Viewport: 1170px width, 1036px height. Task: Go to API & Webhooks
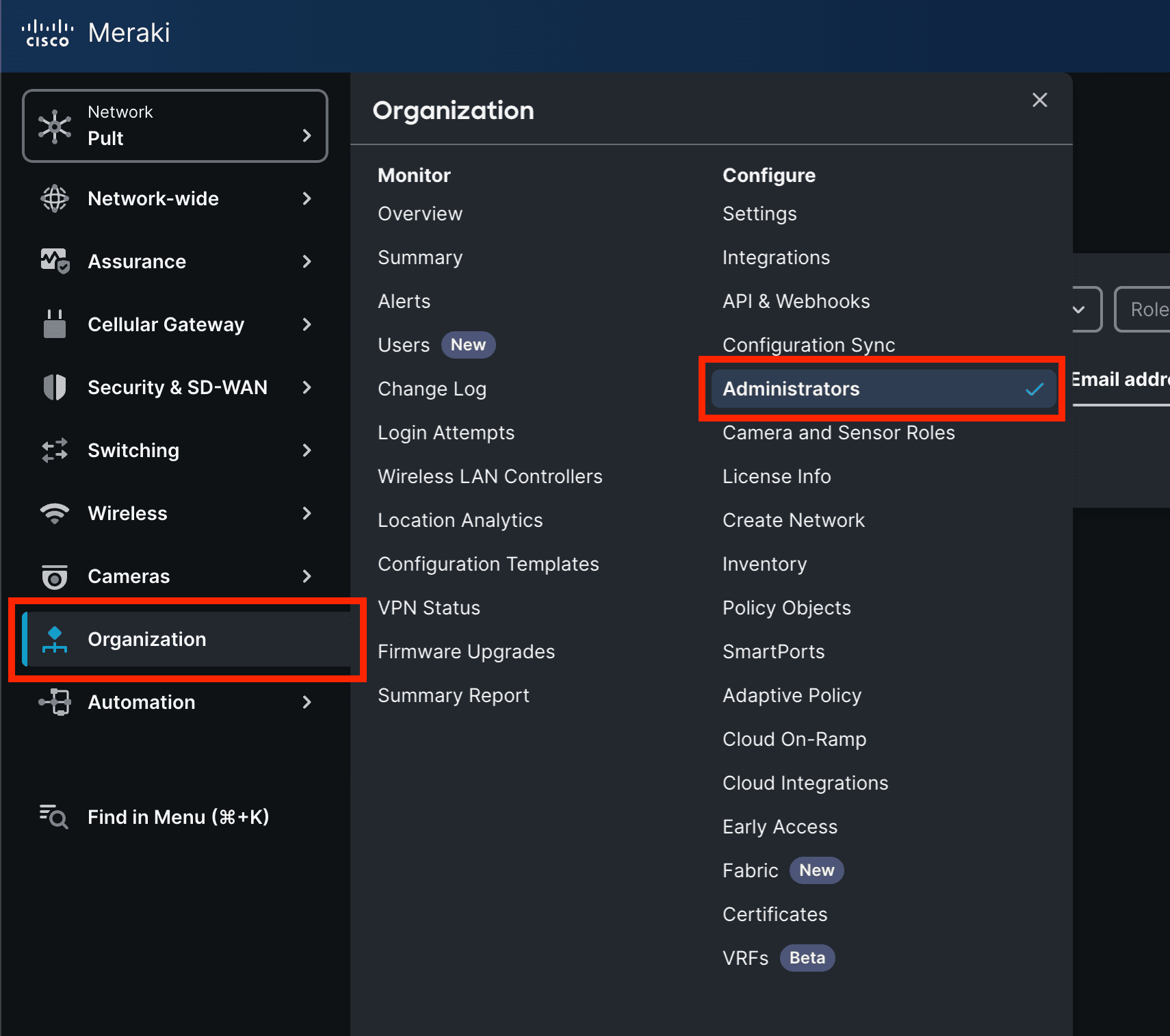[x=796, y=301]
